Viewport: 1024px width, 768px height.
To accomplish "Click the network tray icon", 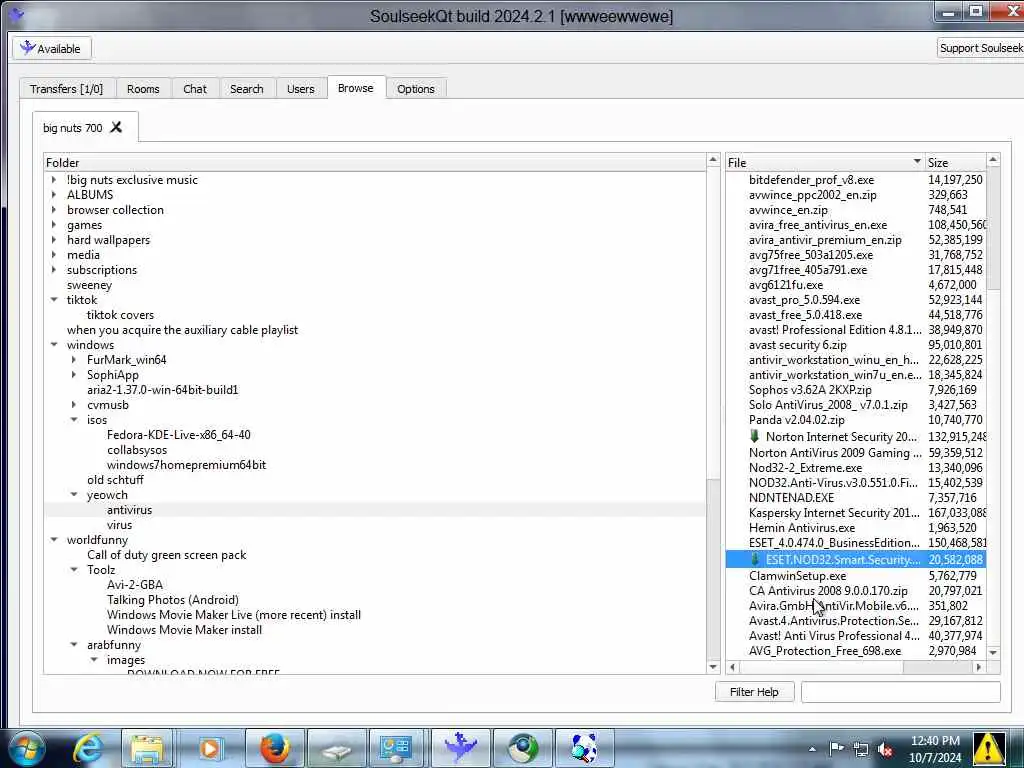I will coord(861,749).
